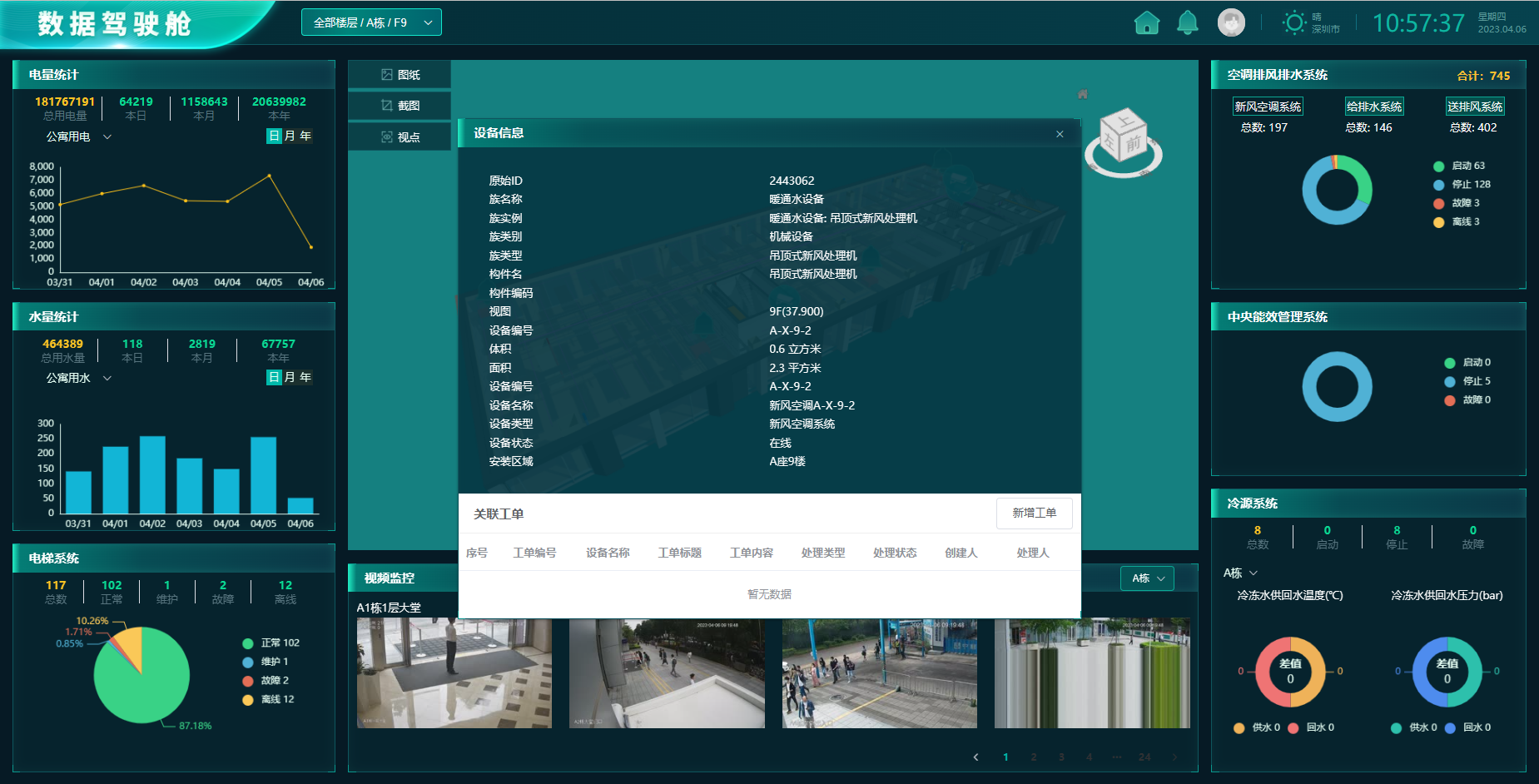Click the weather sun icon for 深圳市
The height and width of the screenshot is (784, 1539).
pos(1295,22)
